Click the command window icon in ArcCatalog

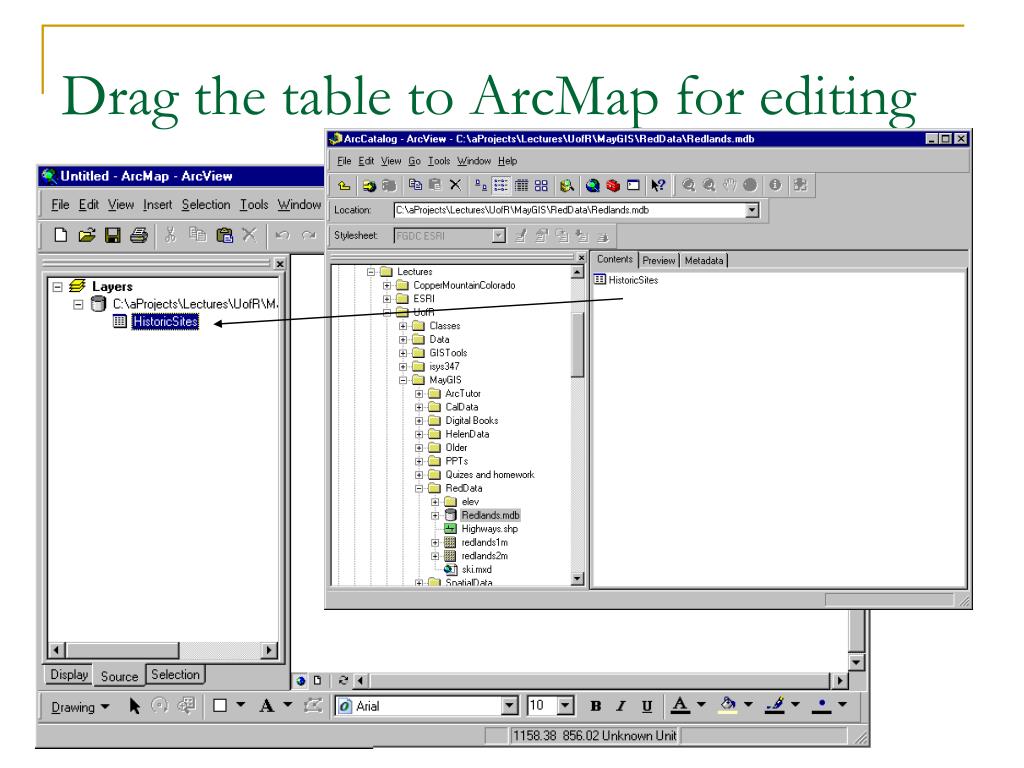coord(633,185)
